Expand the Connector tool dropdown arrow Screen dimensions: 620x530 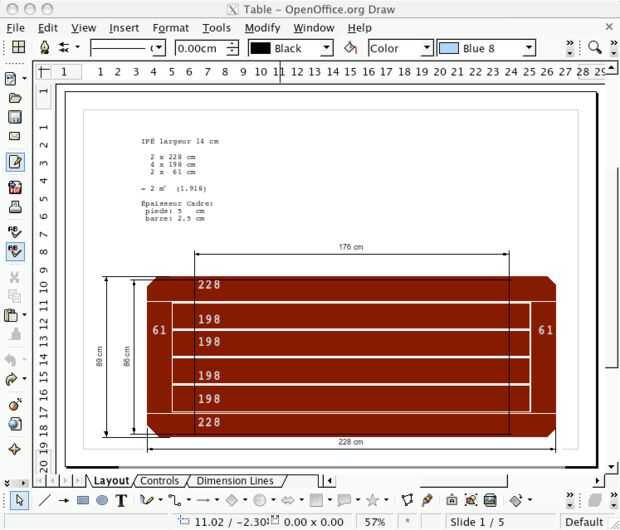point(188,500)
